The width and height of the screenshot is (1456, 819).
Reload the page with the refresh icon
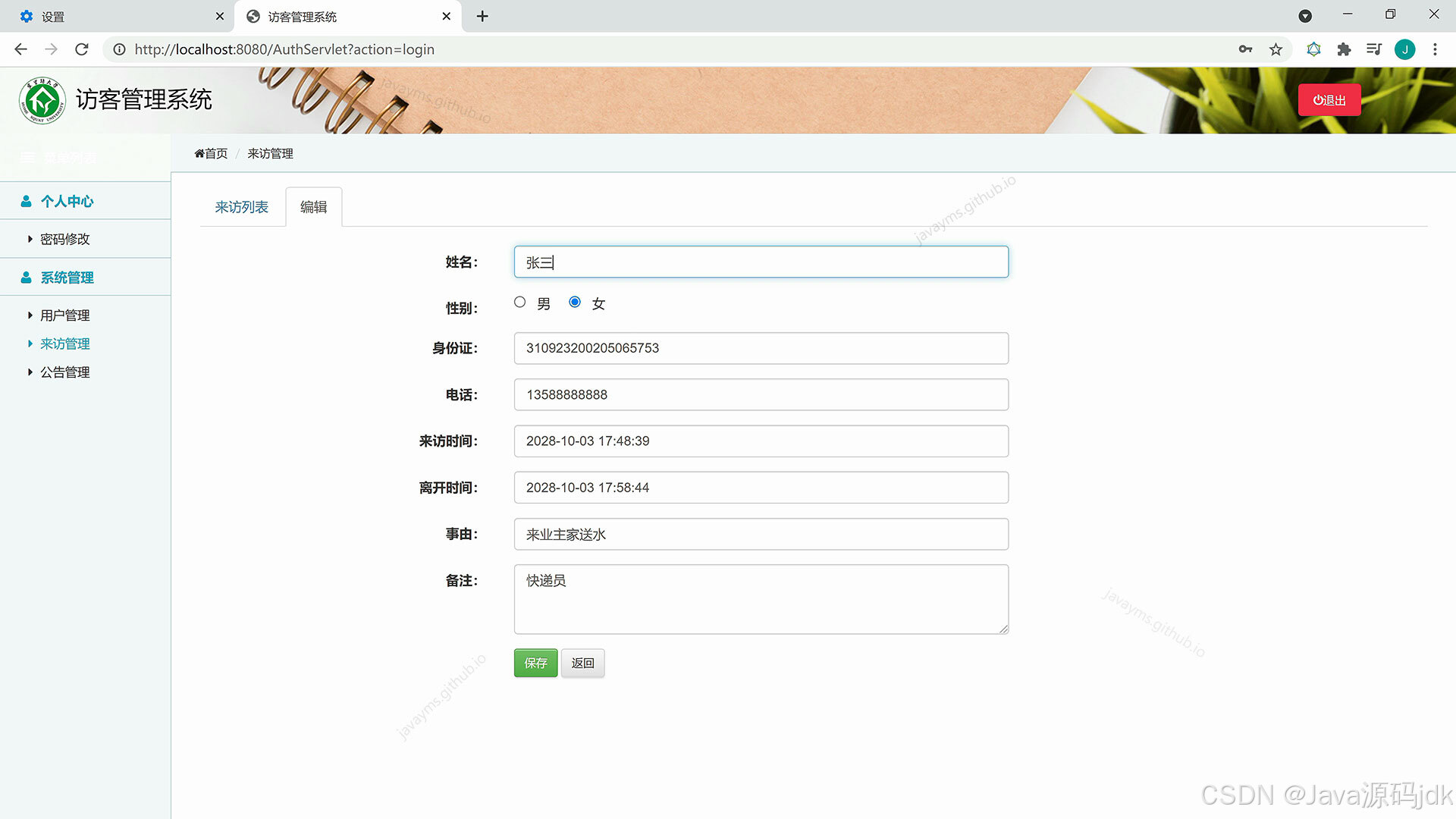click(x=82, y=49)
